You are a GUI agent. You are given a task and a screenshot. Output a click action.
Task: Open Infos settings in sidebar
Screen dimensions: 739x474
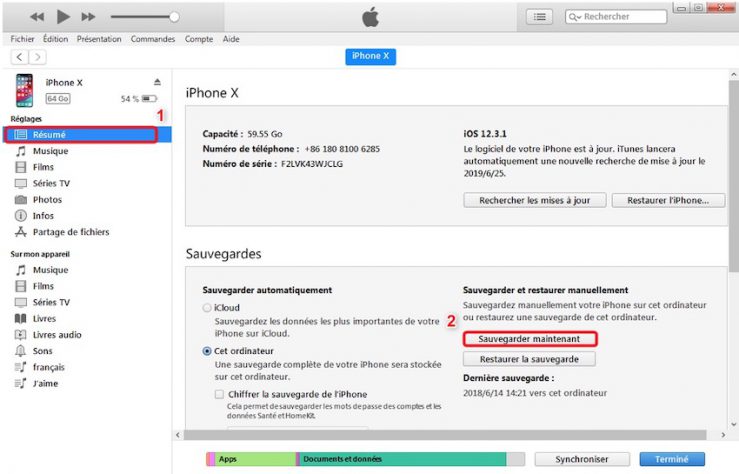pyautogui.click(x=43, y=215)
